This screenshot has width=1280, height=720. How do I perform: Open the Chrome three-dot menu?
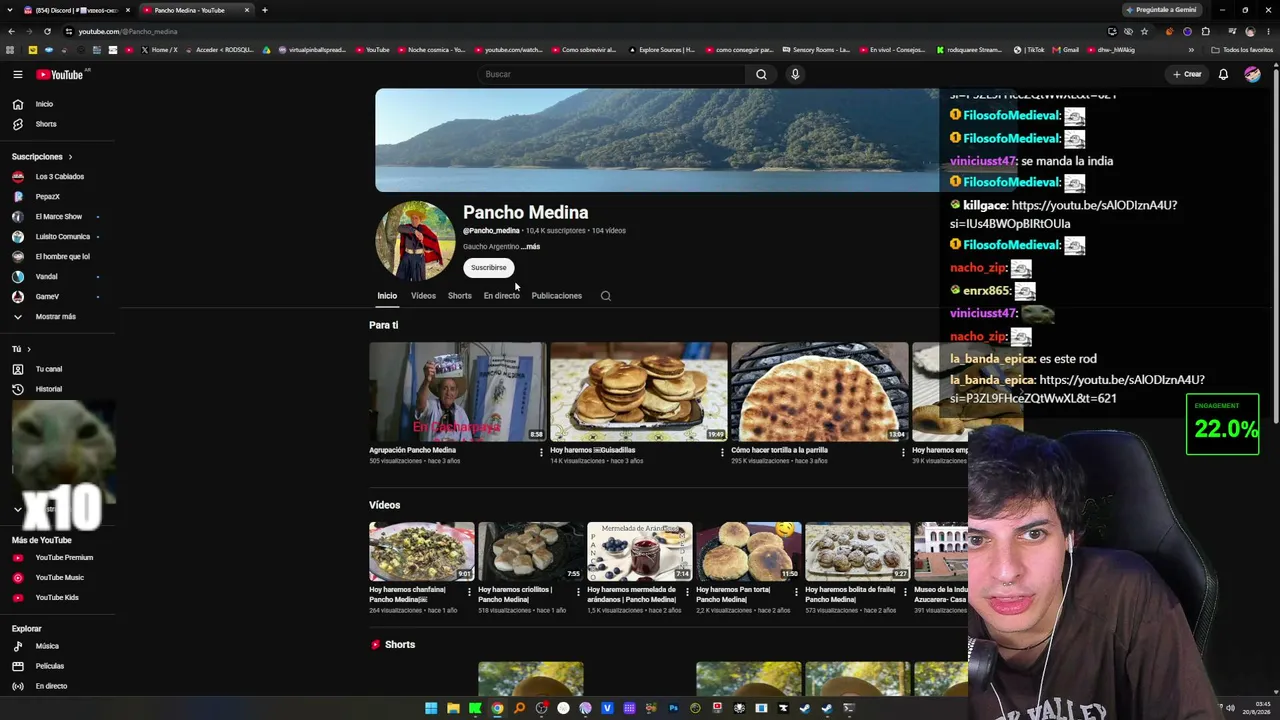click(1267, 31)
